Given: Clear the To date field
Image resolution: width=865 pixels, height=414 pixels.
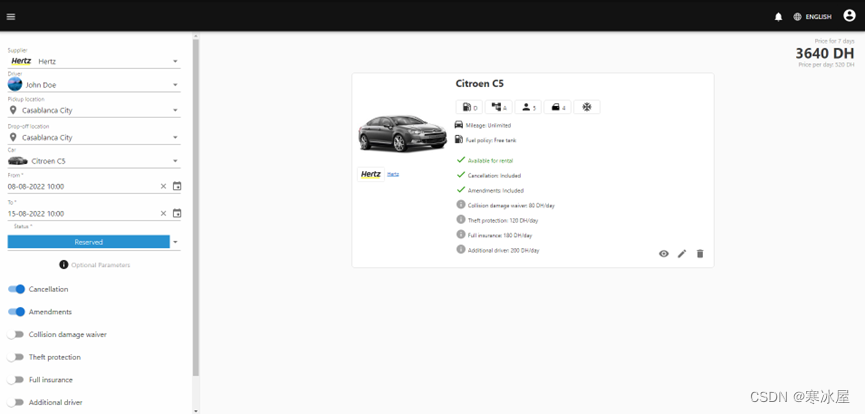Looking at the screenshot, I should (x=163, y=214).
